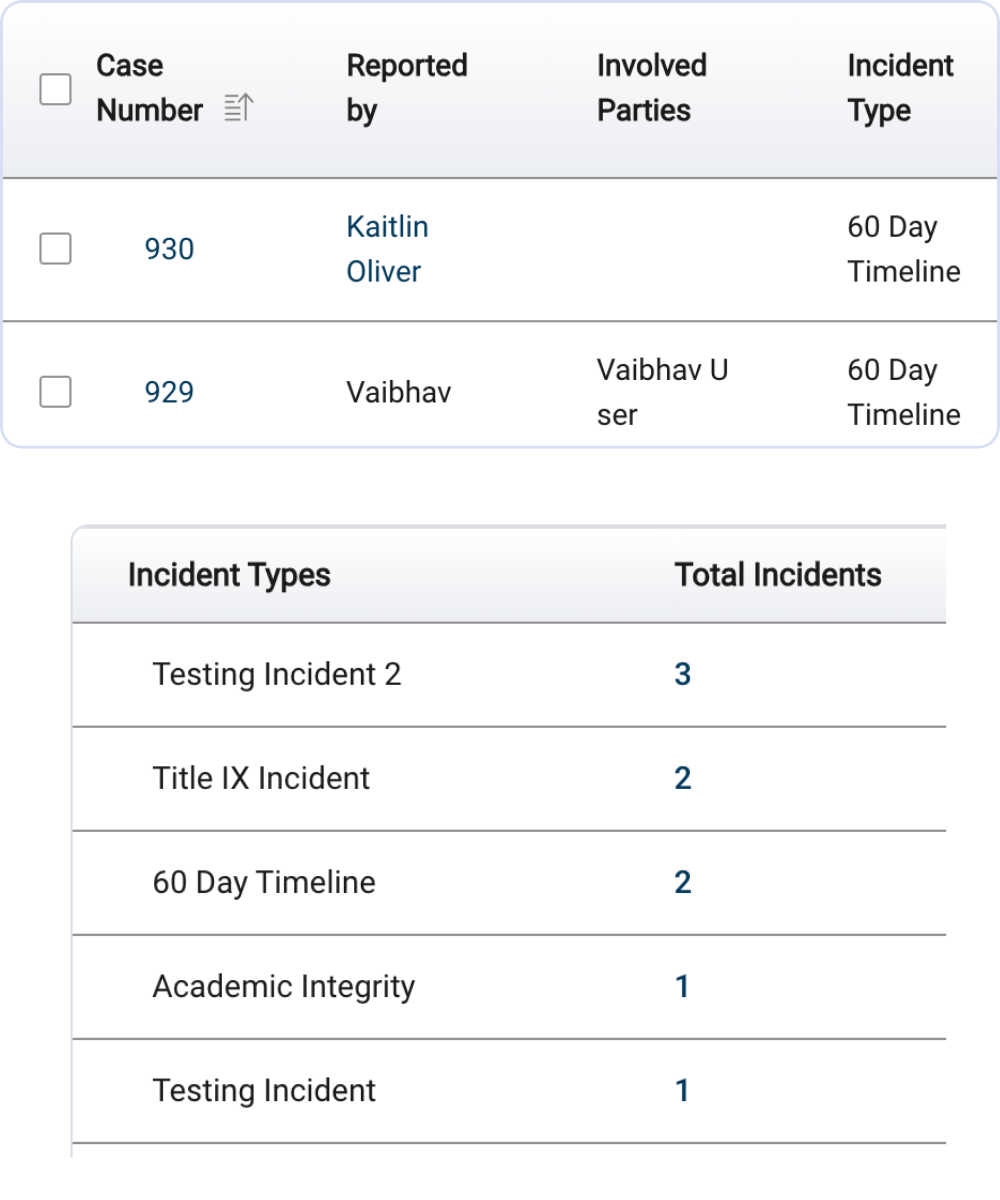This screenshot has width=1000, height=1200.
Task: Open case number 929
Action: 169,392
